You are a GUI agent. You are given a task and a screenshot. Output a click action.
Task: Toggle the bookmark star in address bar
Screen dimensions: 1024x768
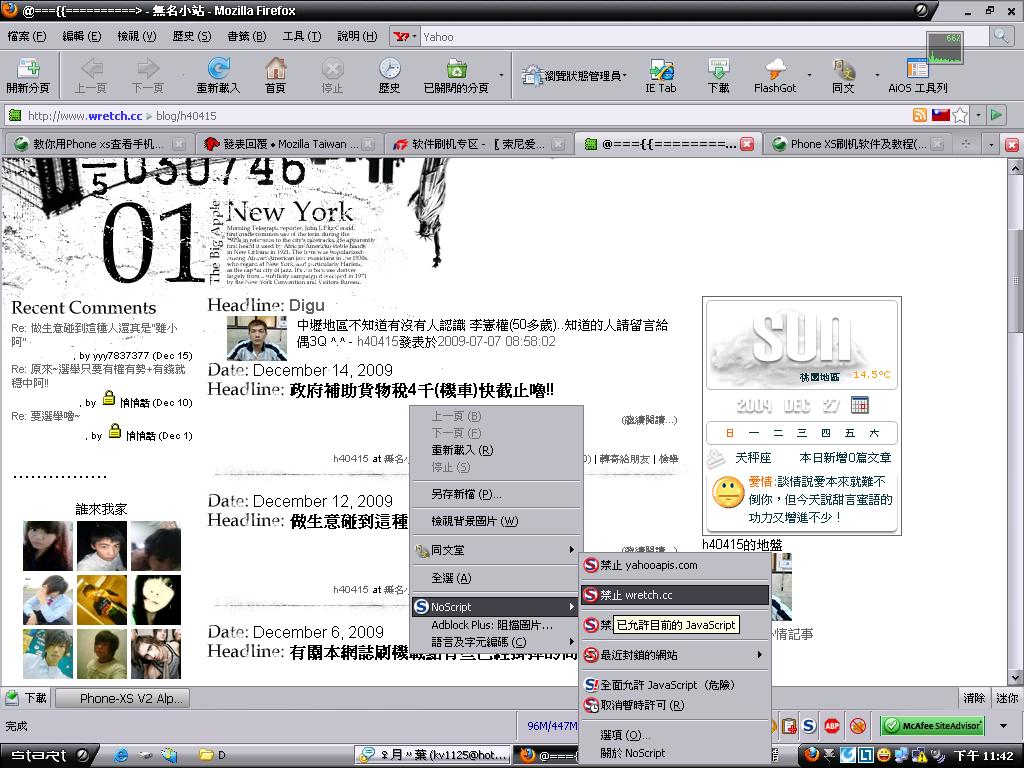click(x=960, y=116)
